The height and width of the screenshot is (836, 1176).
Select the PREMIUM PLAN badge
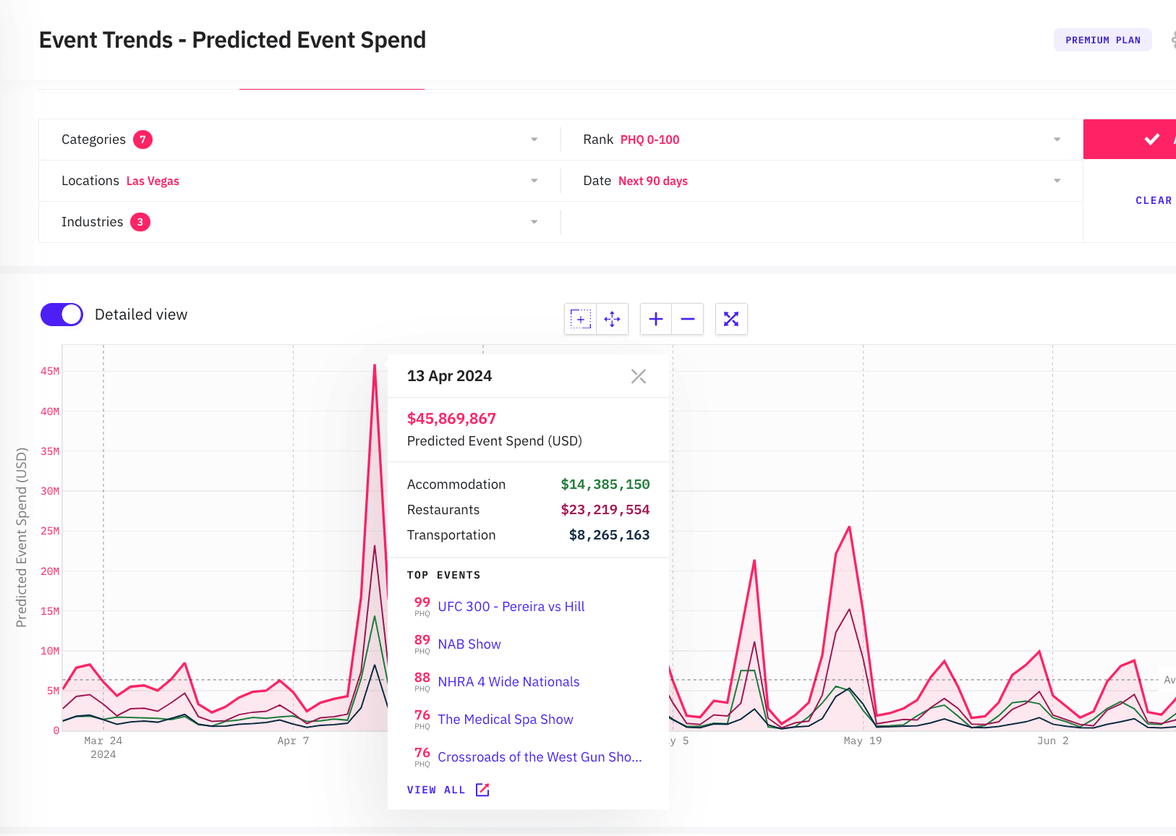(1103, 39)
